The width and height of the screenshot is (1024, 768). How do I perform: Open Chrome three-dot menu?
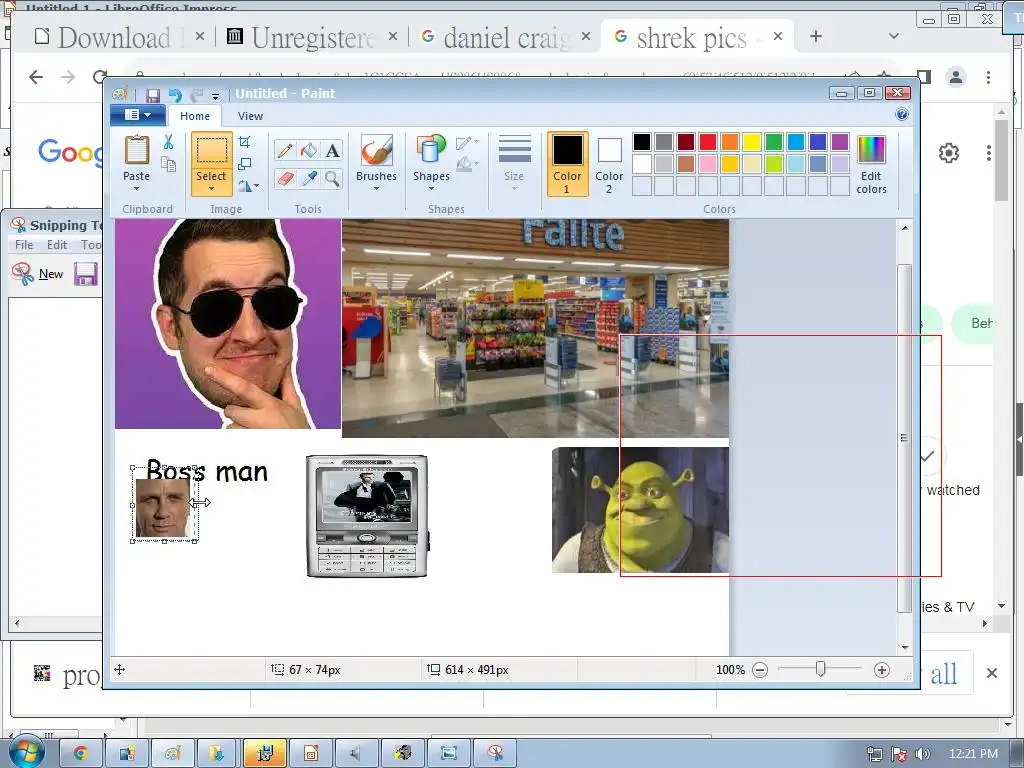[x=989, y=77]
